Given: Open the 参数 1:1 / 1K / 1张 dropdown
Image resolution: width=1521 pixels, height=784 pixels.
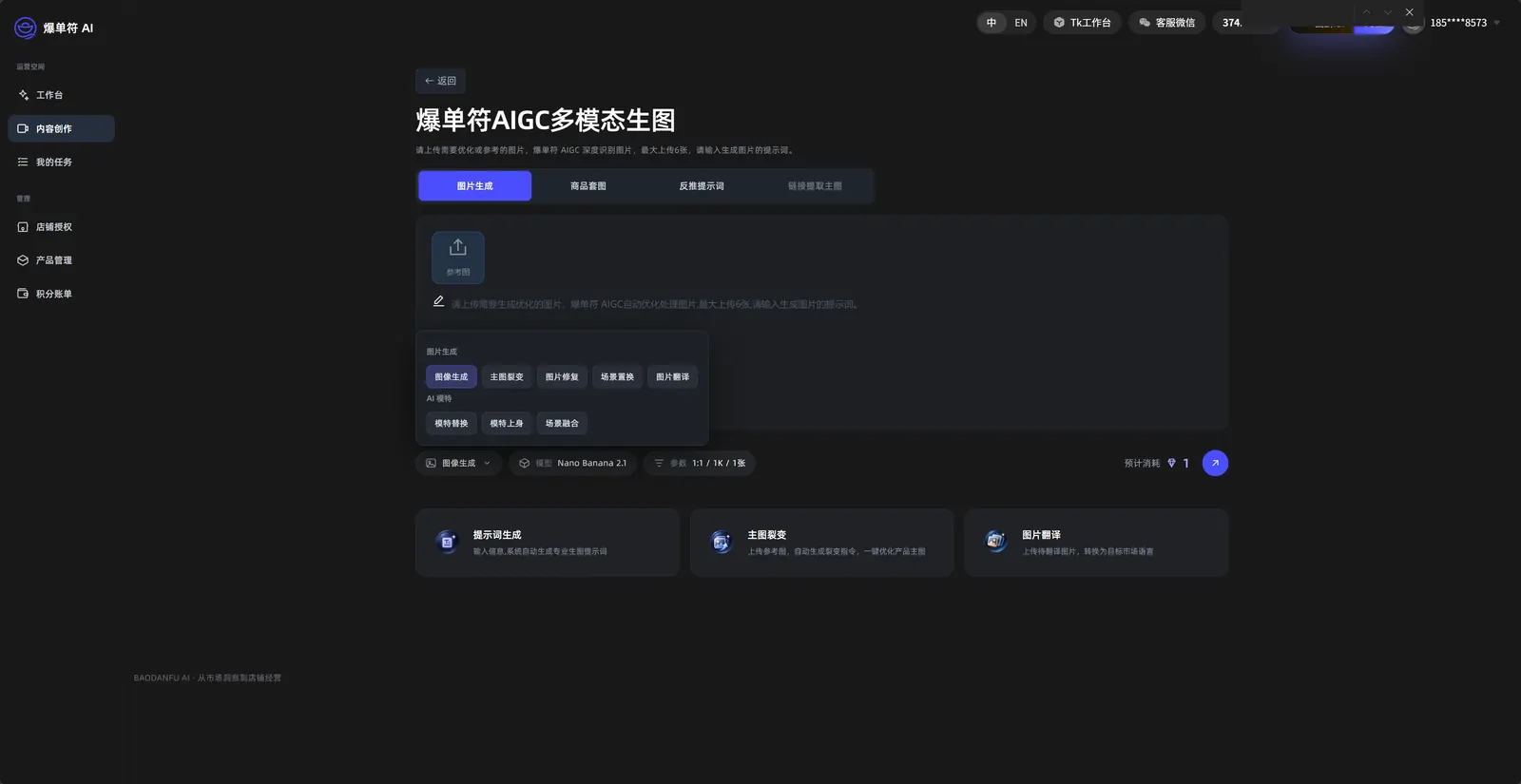Looking at the screenshot, I should 699,464.
